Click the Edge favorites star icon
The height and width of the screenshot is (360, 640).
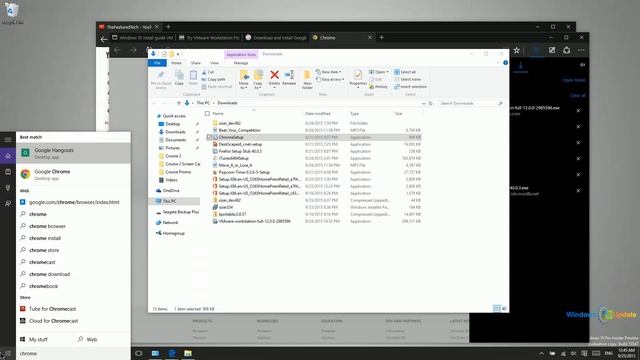(x=516, y=50)
